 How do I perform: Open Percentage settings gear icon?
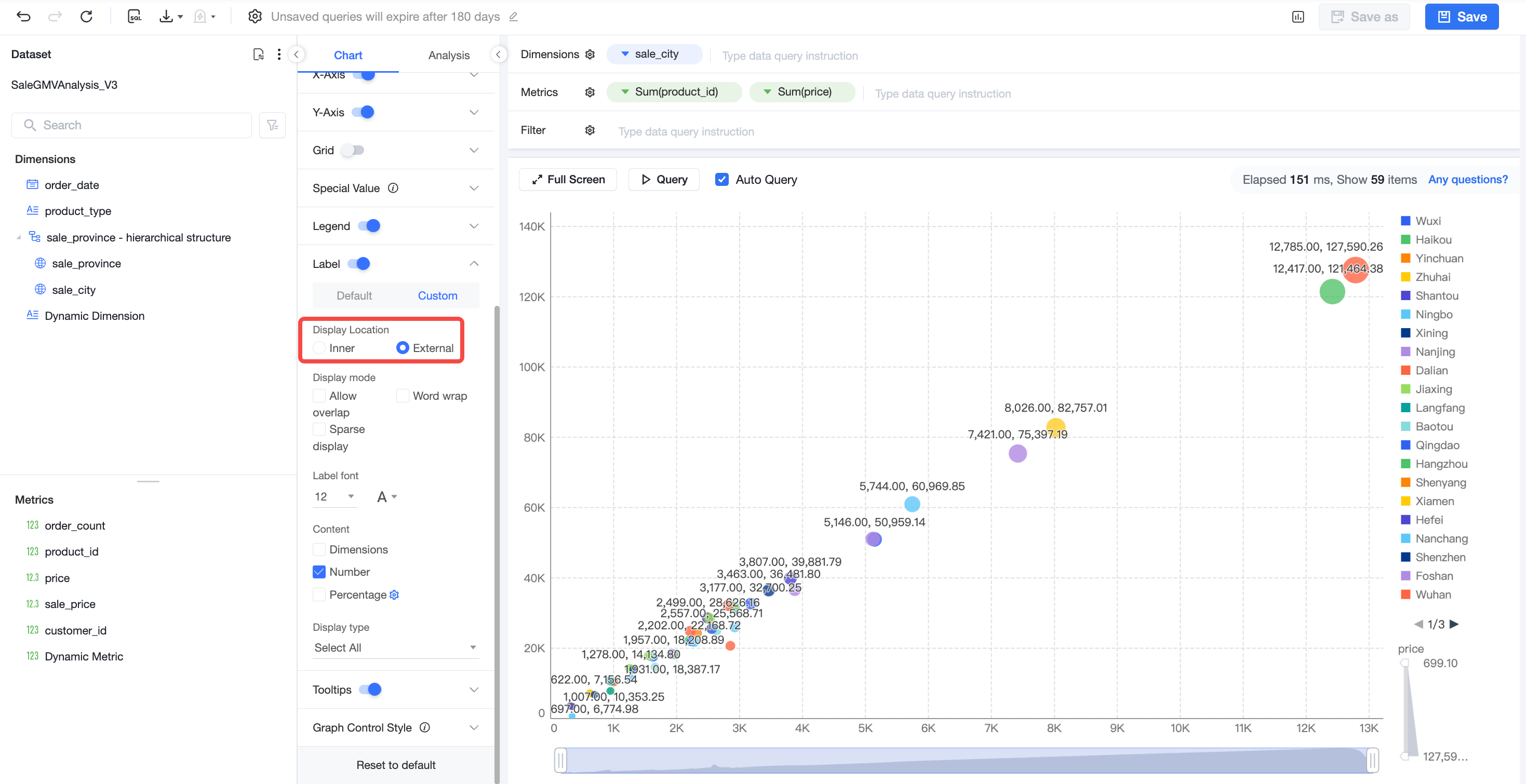click(395, 594)
